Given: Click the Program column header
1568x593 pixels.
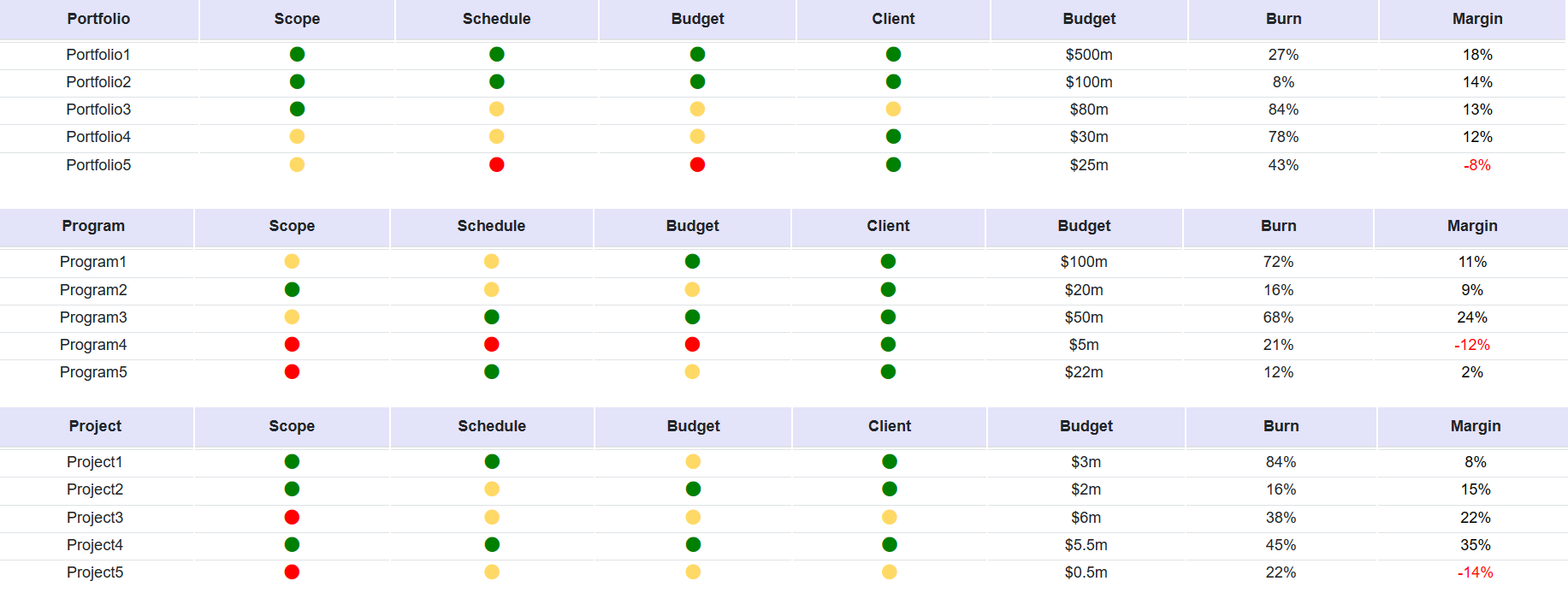Looking at the screenshot, I should pyautogui.click(x=93, y=226).
